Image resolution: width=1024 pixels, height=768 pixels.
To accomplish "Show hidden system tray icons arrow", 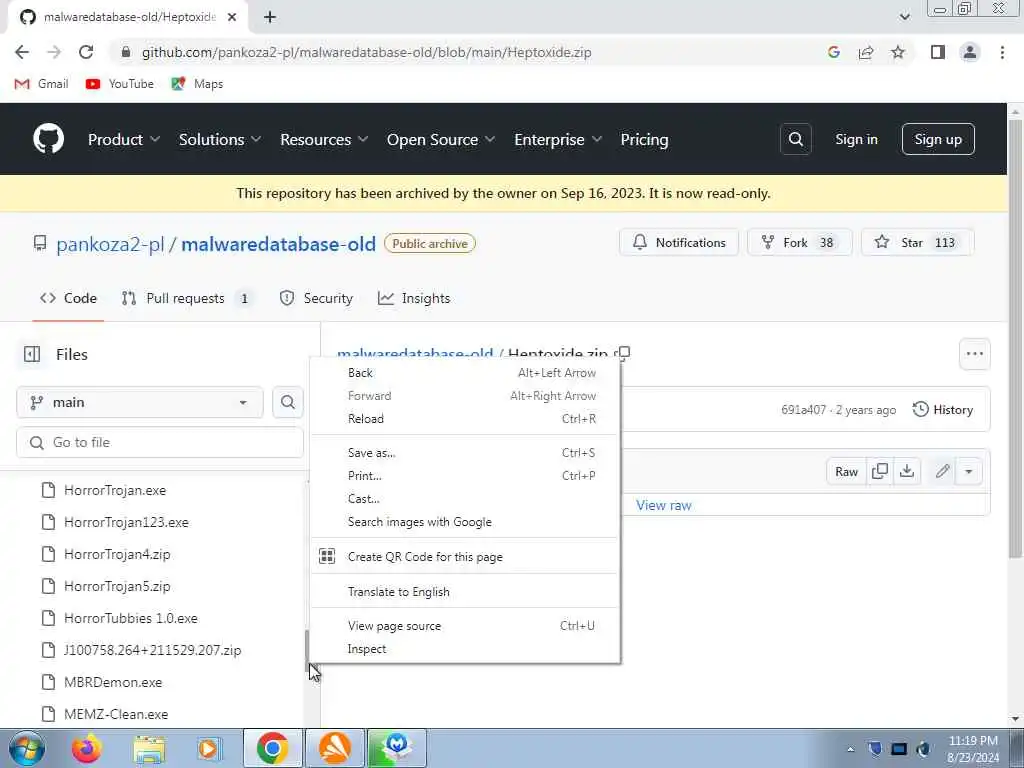I will (850, 750).
